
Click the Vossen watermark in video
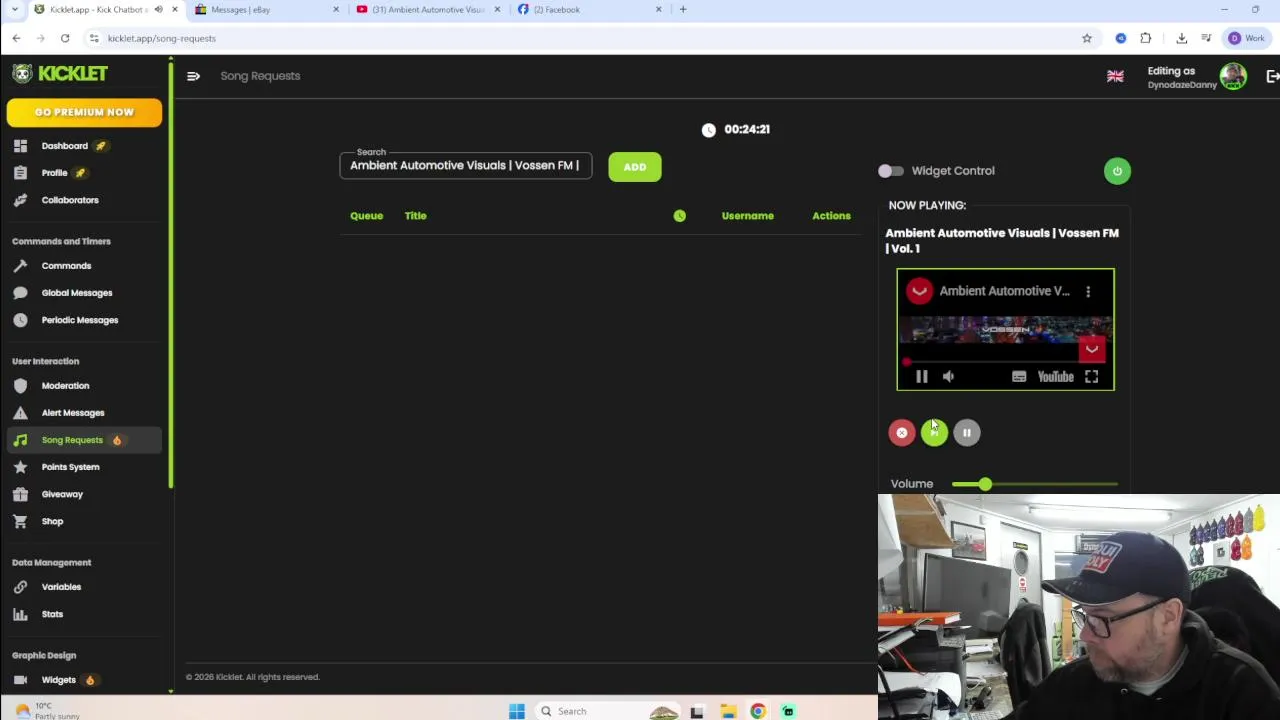1091,349
